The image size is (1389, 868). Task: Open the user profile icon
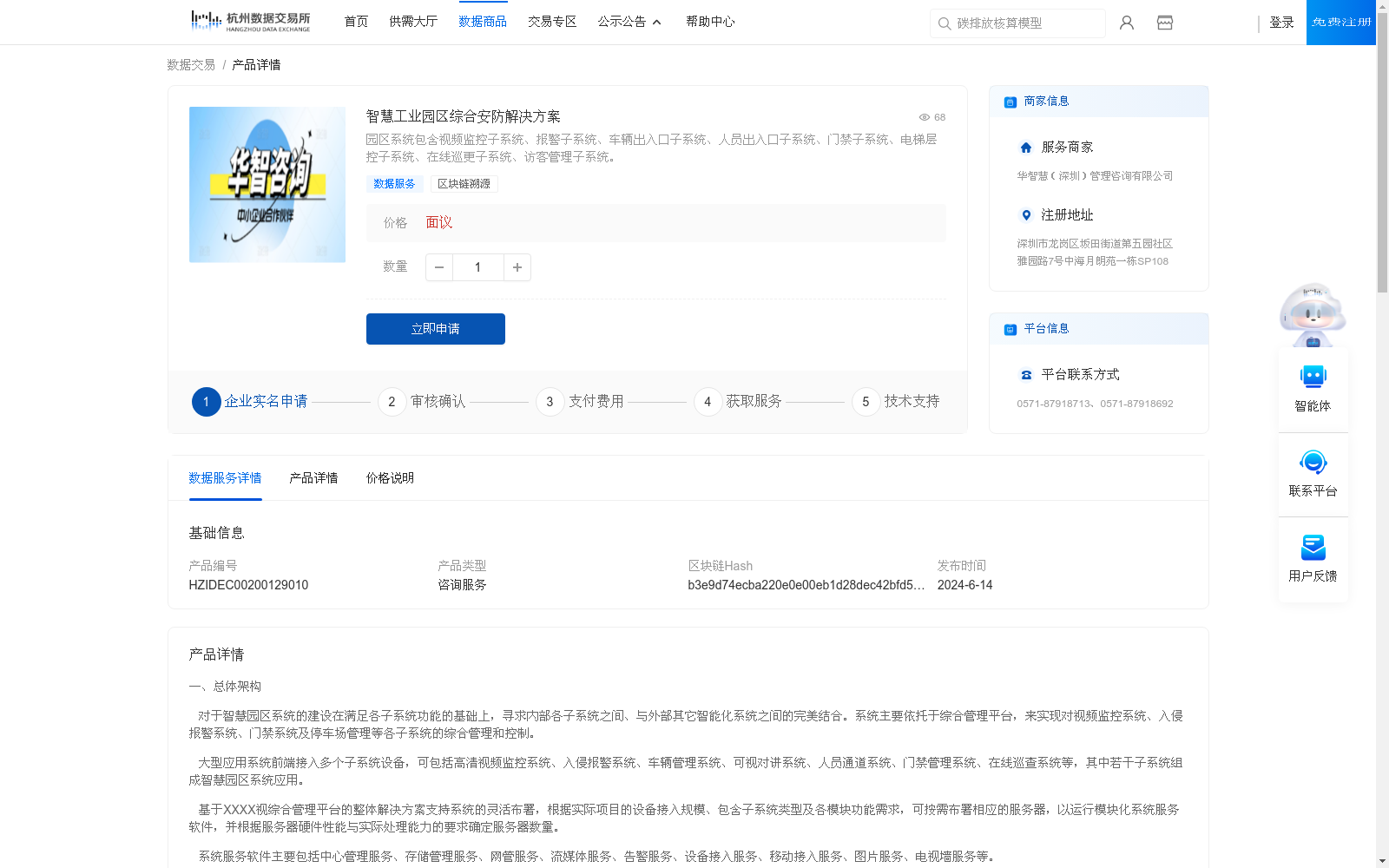[x=1127, y=23]
